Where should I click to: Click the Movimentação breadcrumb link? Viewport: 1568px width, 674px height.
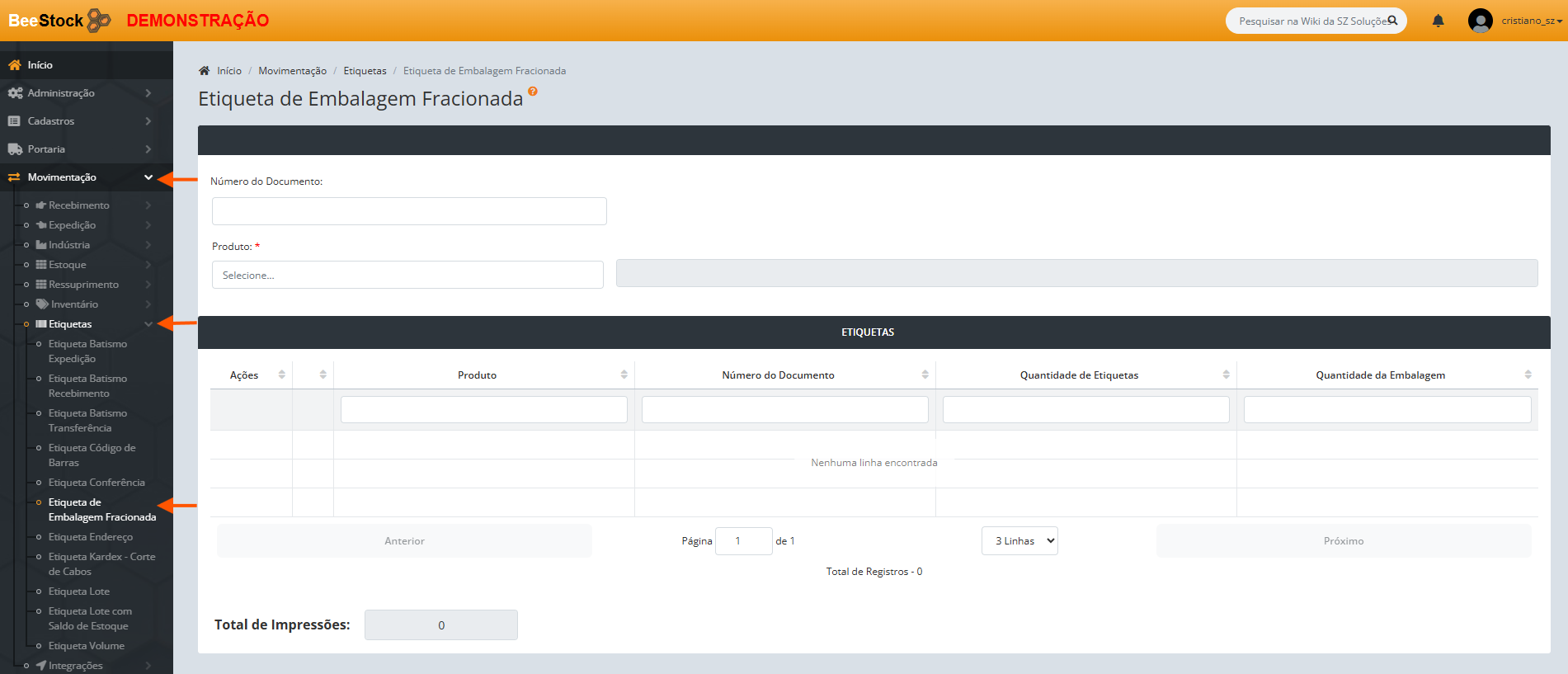pos(292,71)
